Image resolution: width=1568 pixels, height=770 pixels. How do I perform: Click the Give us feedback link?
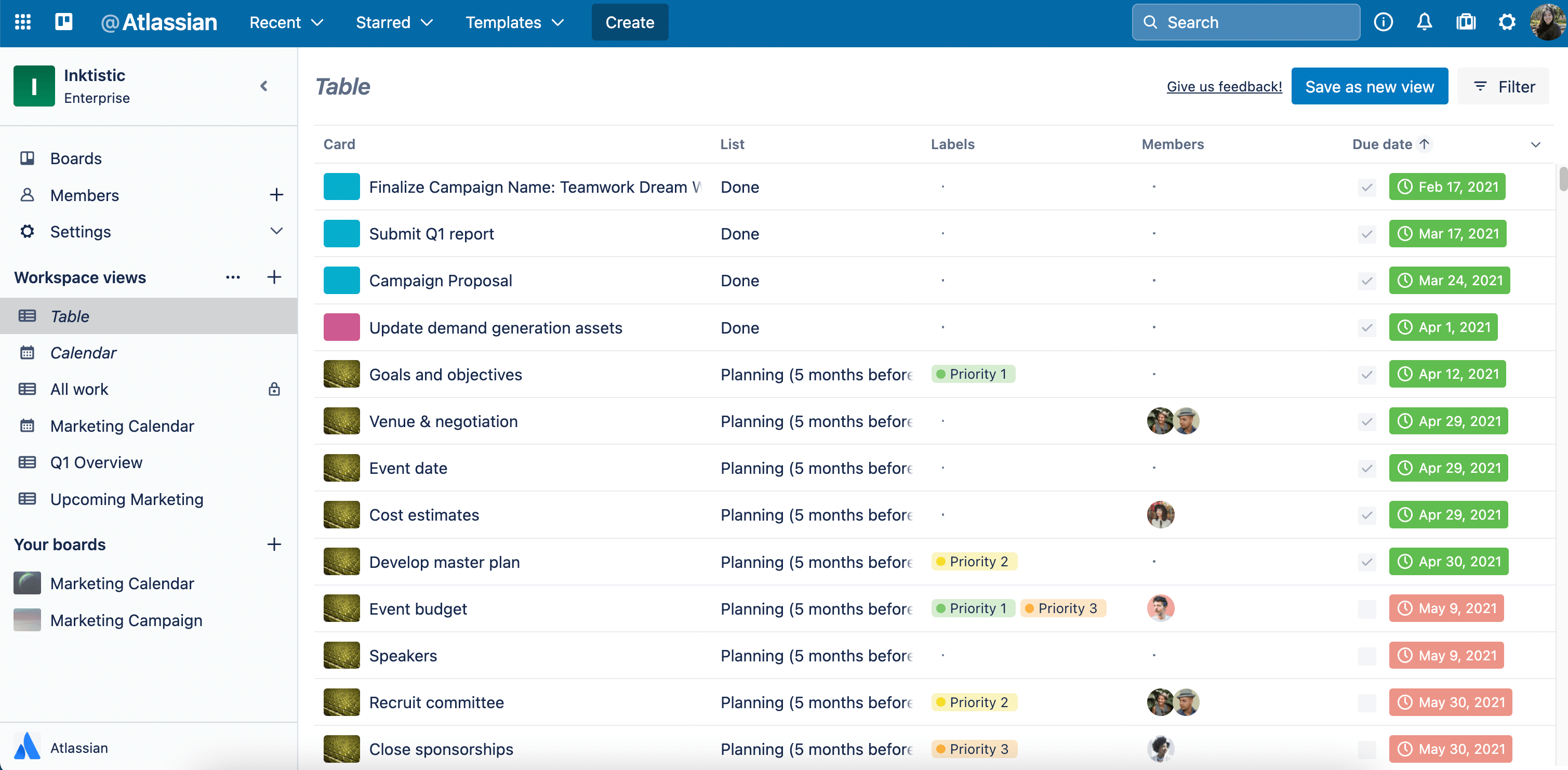[1224, 86]
